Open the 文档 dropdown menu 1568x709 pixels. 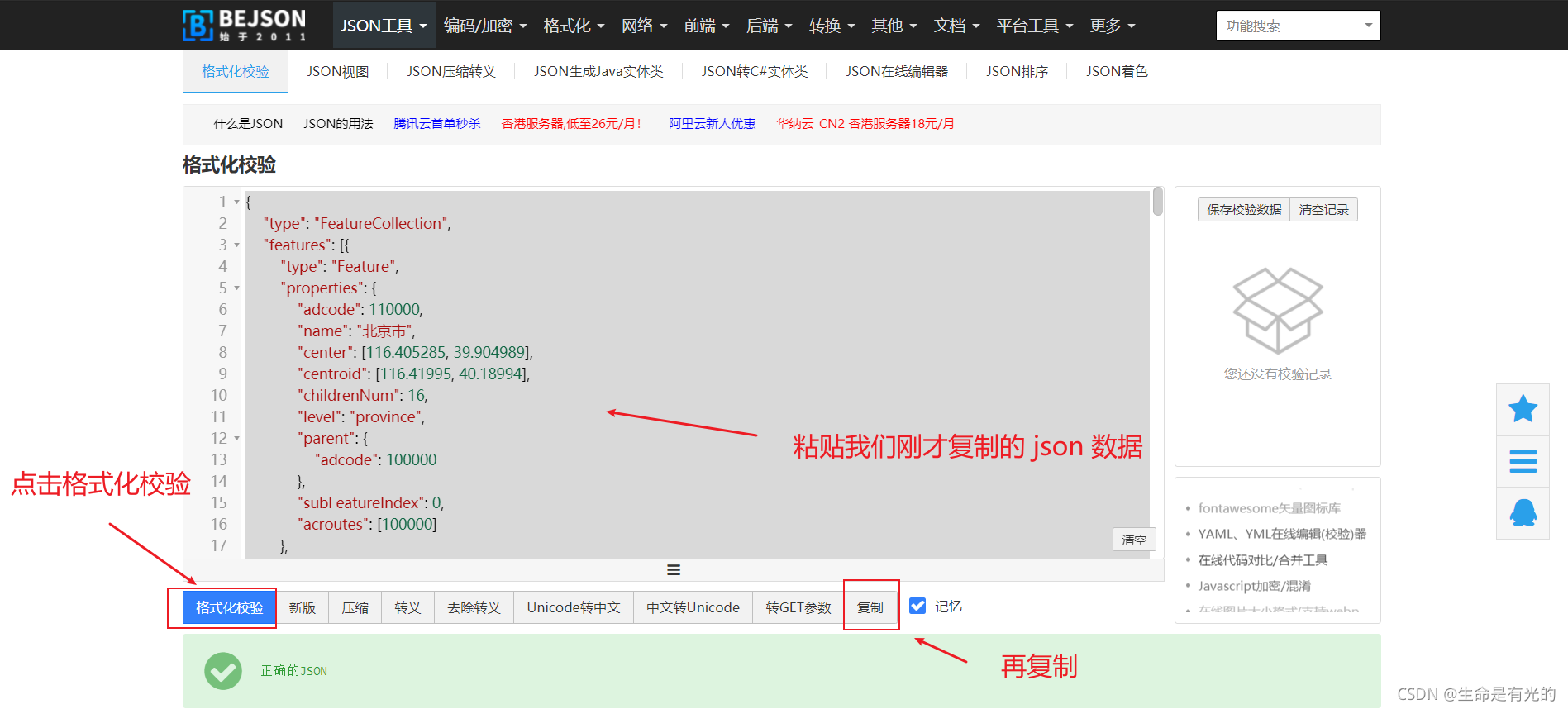coord(956,26)
